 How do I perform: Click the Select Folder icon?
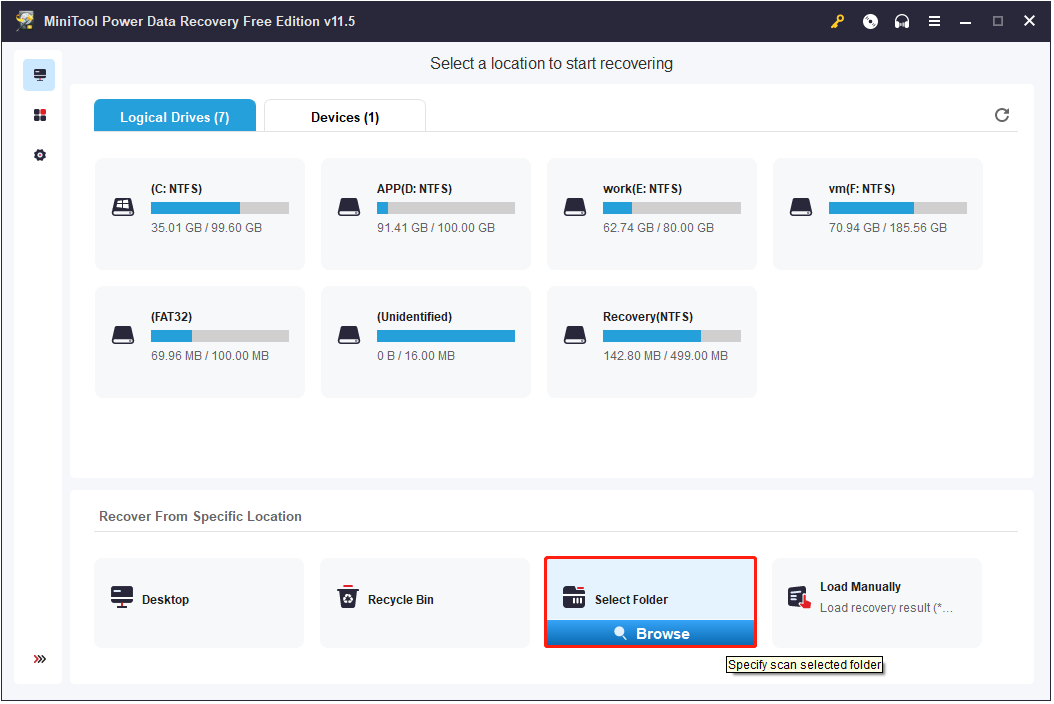[x=574, y=596]
